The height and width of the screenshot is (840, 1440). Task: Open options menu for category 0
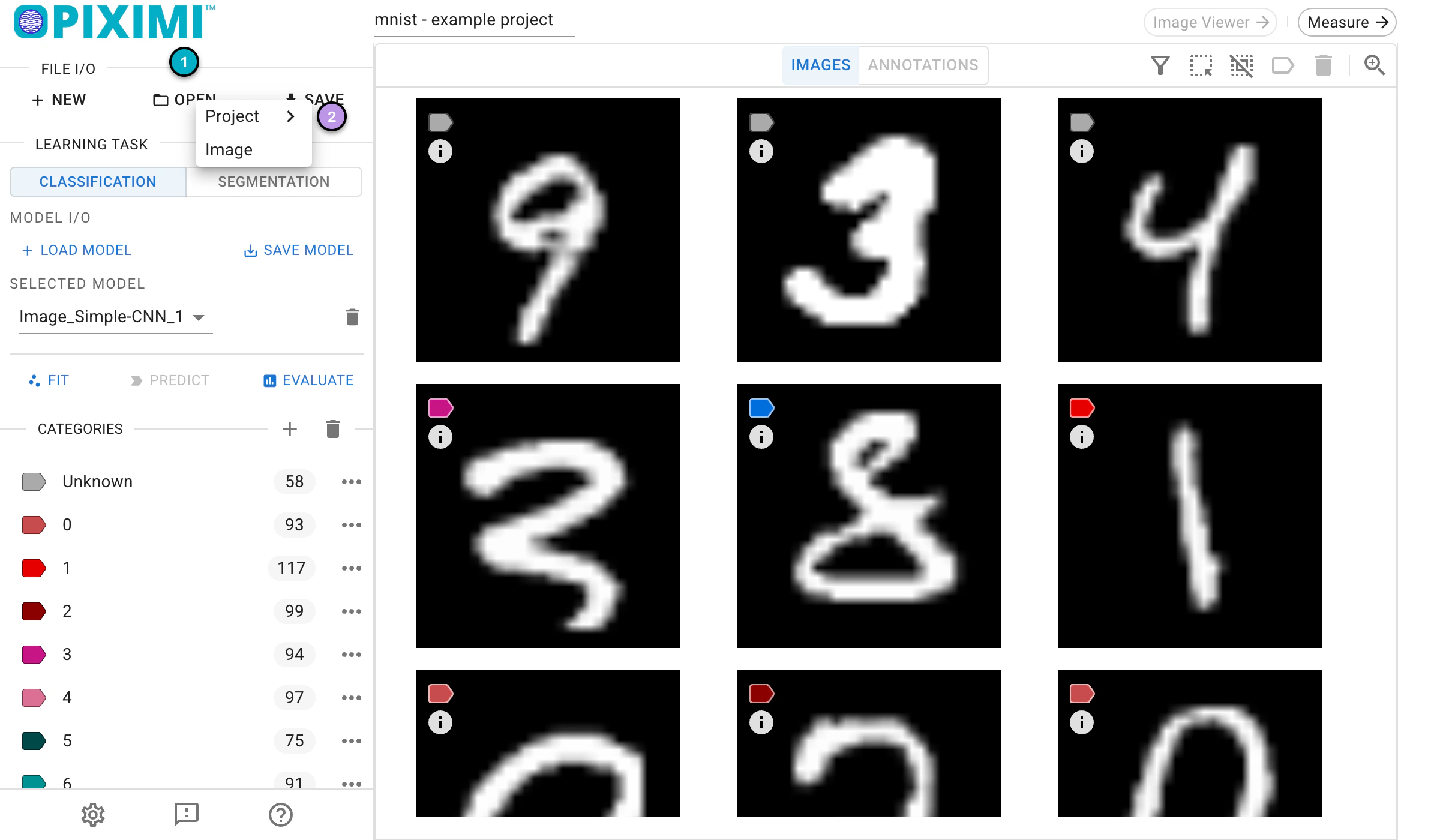351,524
